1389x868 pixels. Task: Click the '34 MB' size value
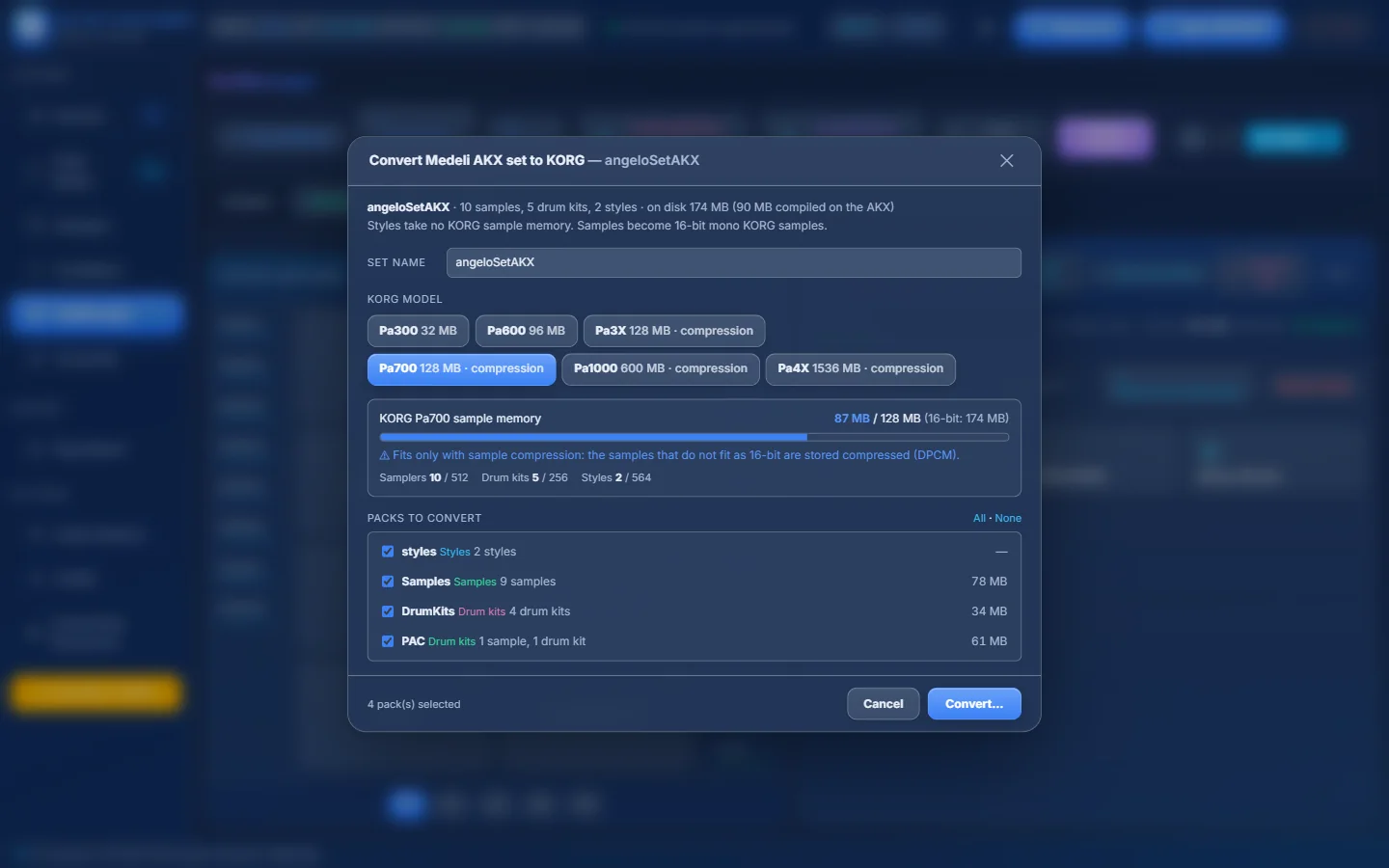tap(989, 611)
